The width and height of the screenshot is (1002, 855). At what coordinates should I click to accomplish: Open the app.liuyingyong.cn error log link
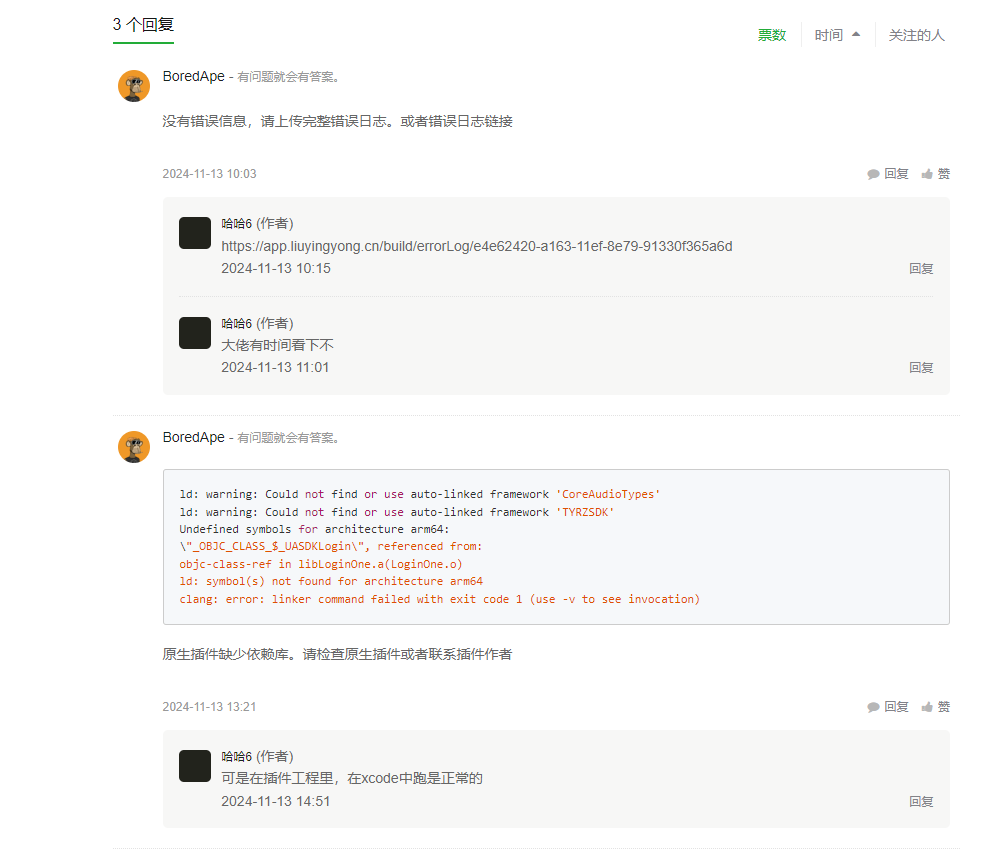[x=476, y=246]
